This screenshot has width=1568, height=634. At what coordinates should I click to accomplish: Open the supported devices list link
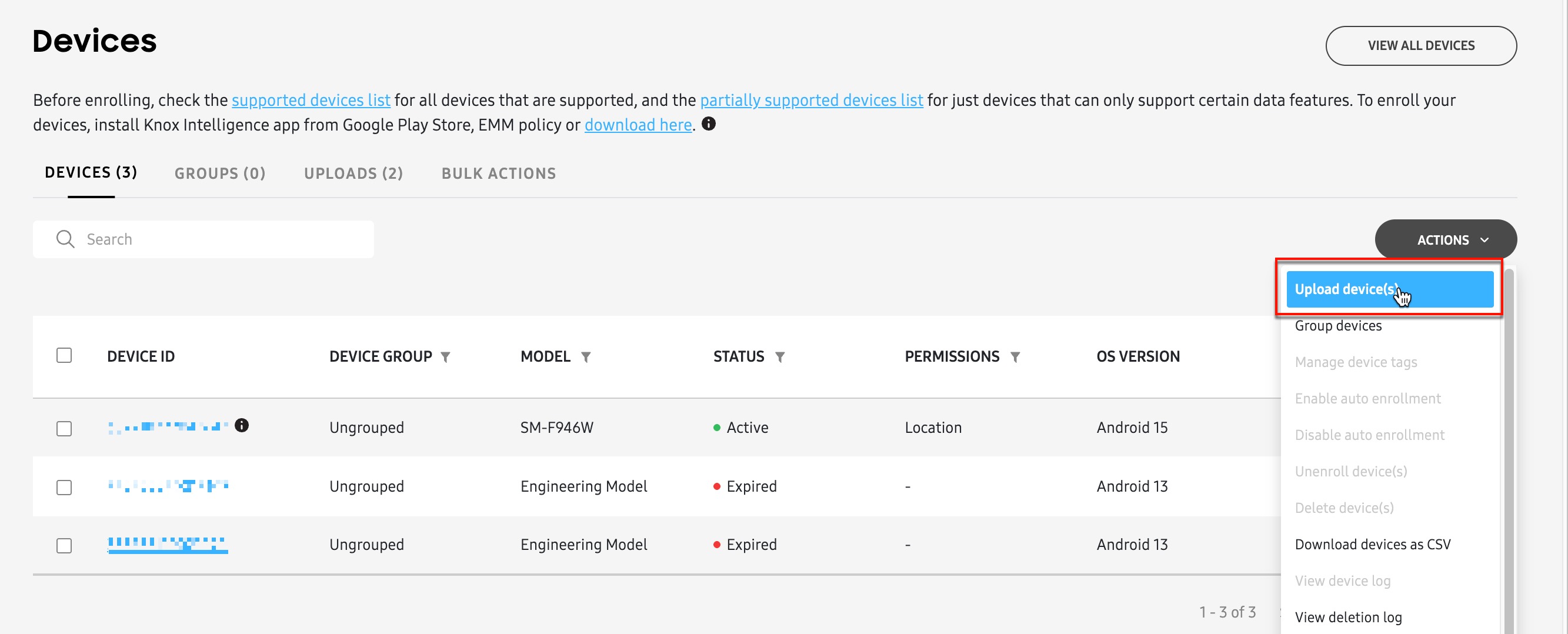point(311,101)
